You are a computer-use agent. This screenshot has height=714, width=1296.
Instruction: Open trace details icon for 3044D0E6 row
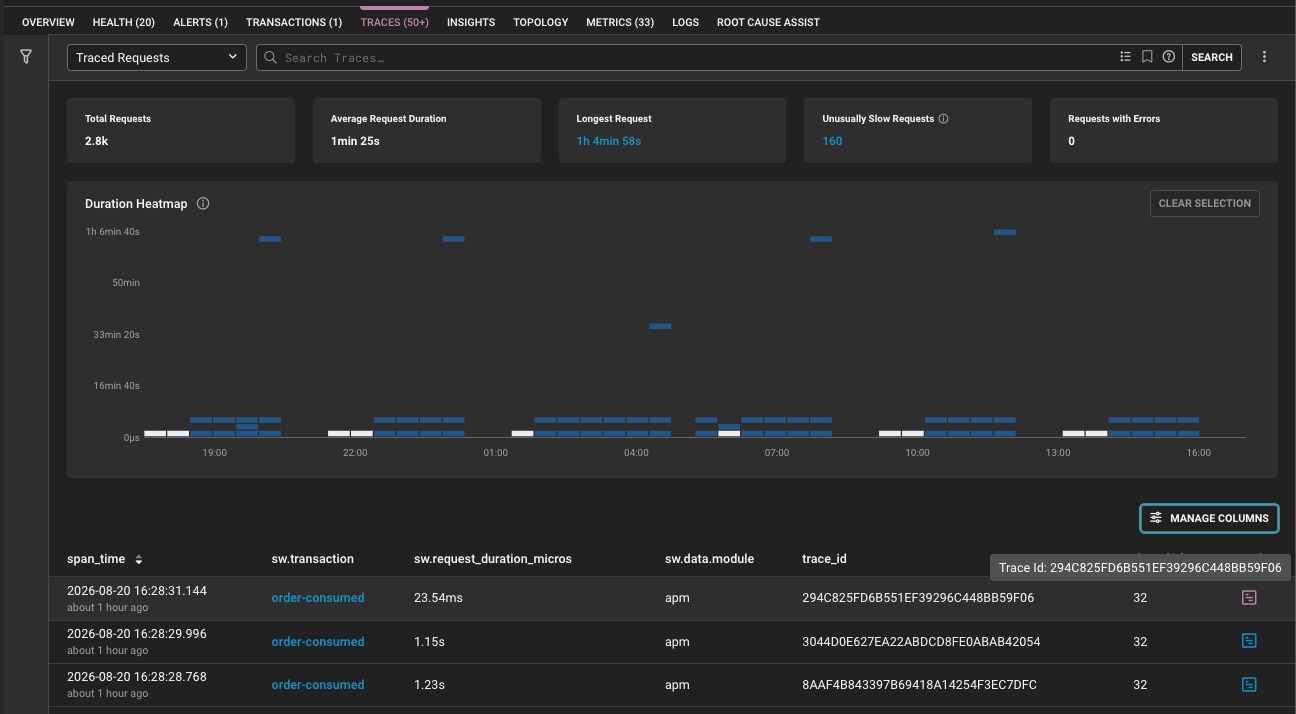(x=1249, y=641)
